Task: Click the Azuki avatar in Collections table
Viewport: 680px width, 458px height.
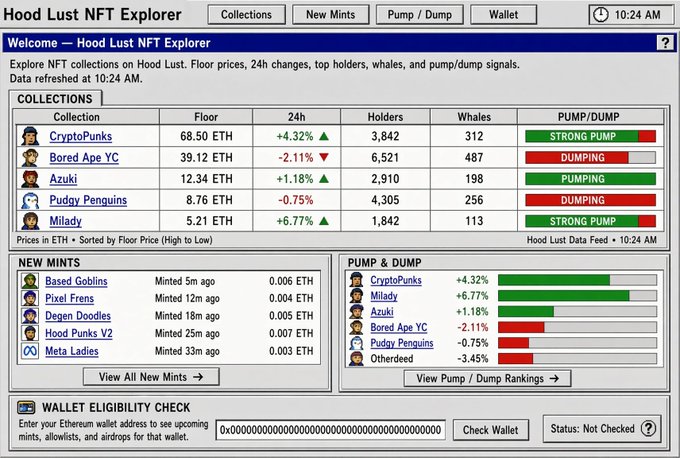Action: (30, 179)
